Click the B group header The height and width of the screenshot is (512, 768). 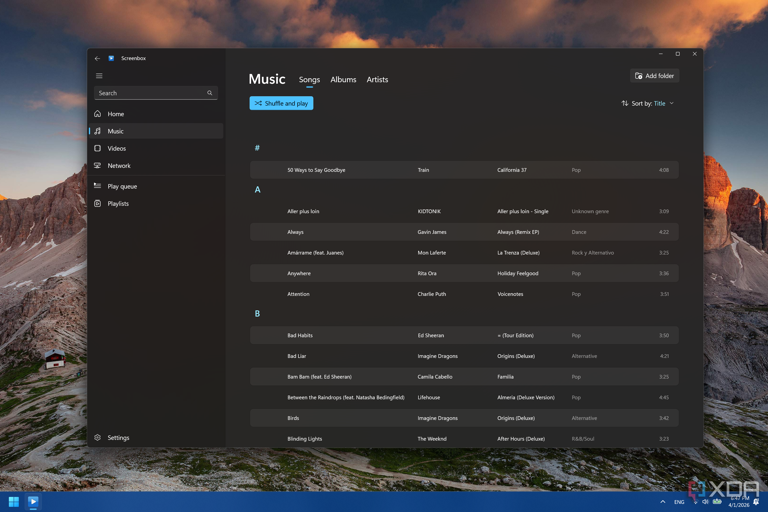click(x=257, y=314)
